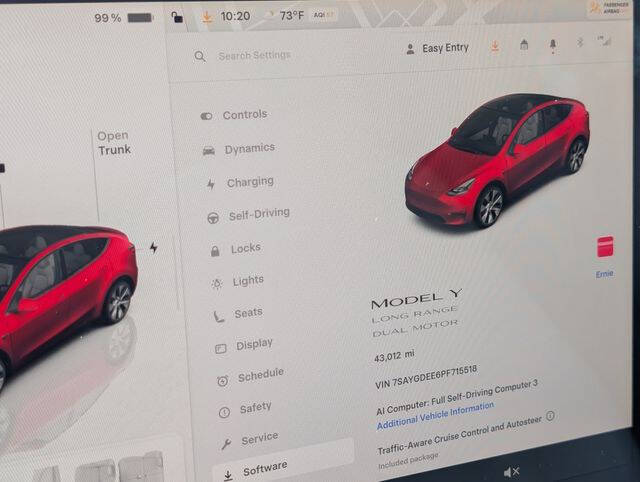This screenshot has height=482, width=640.
Task: Select the Safety menu item
Action: tap(245, 409)
